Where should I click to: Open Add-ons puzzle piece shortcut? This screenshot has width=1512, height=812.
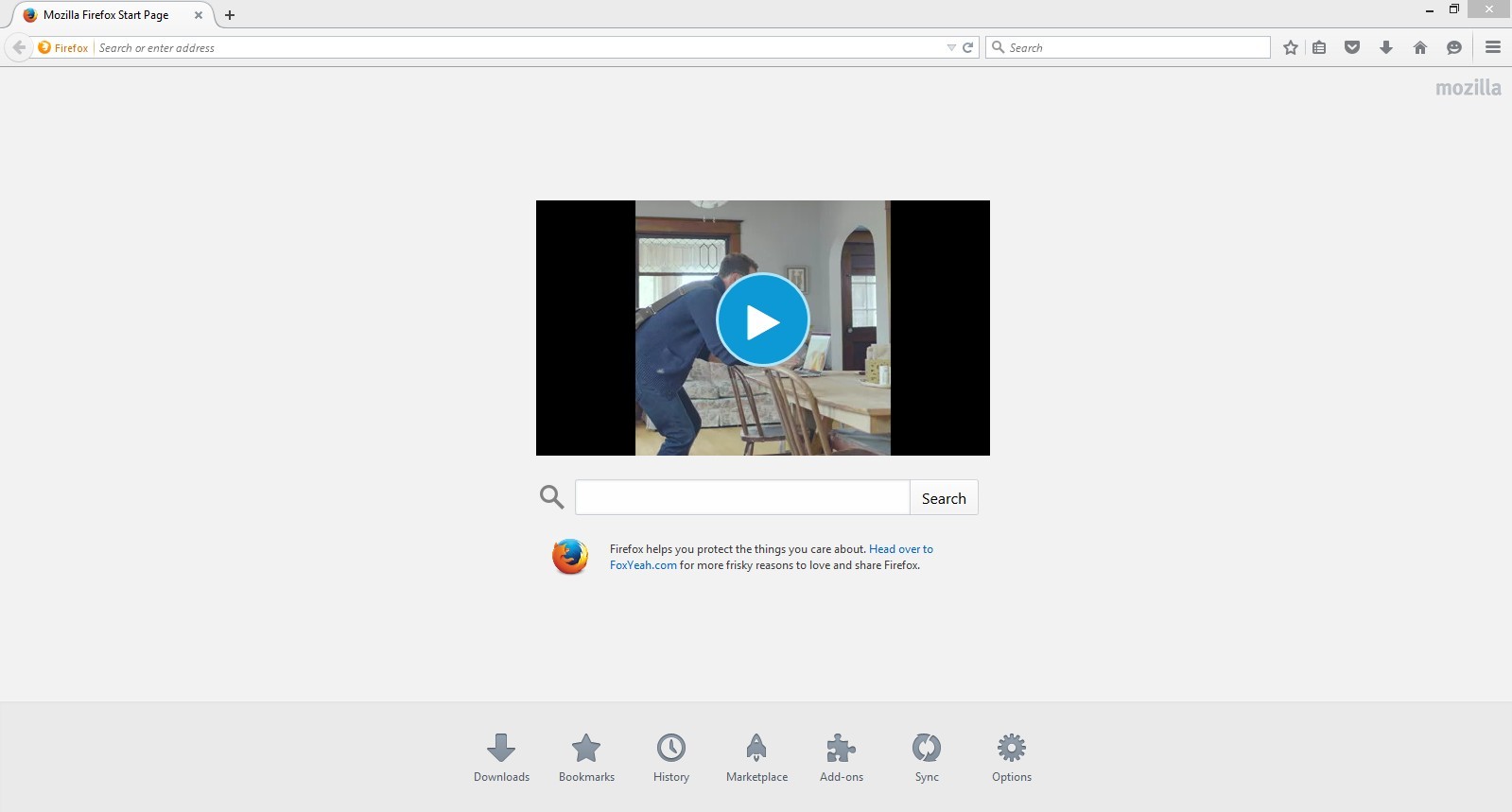point(842,757)
